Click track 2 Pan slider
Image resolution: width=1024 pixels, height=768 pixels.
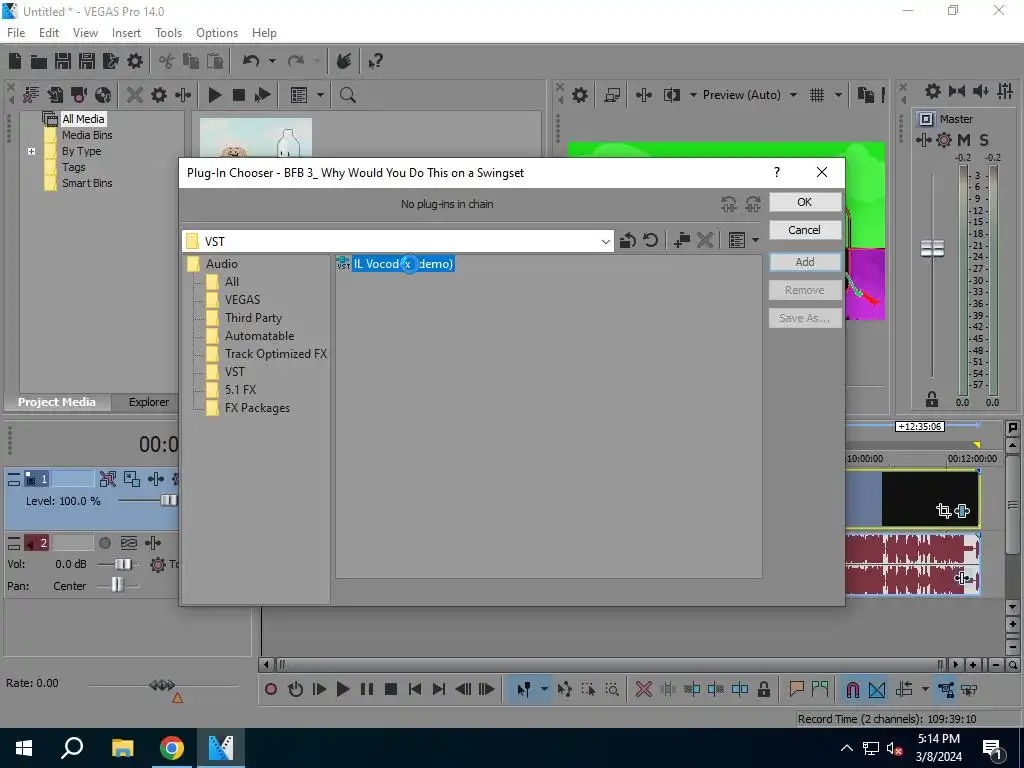point(117,585)
